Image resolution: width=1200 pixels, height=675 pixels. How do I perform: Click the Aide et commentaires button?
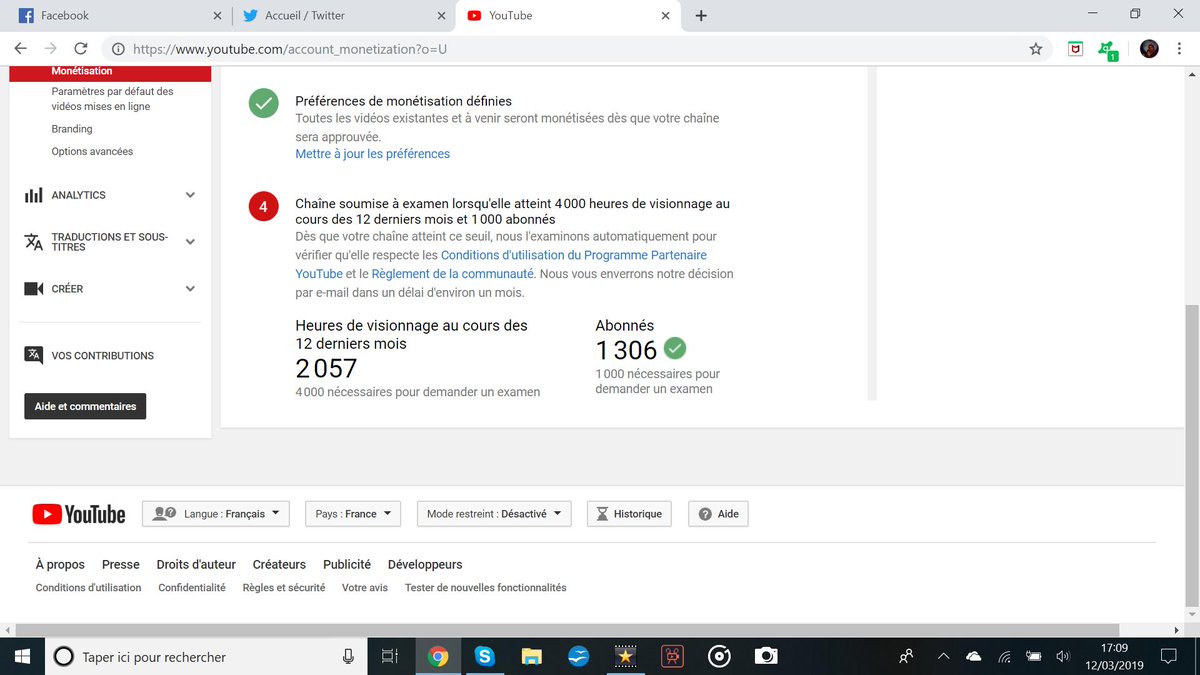pyautogui.click(x=85, y=406)
